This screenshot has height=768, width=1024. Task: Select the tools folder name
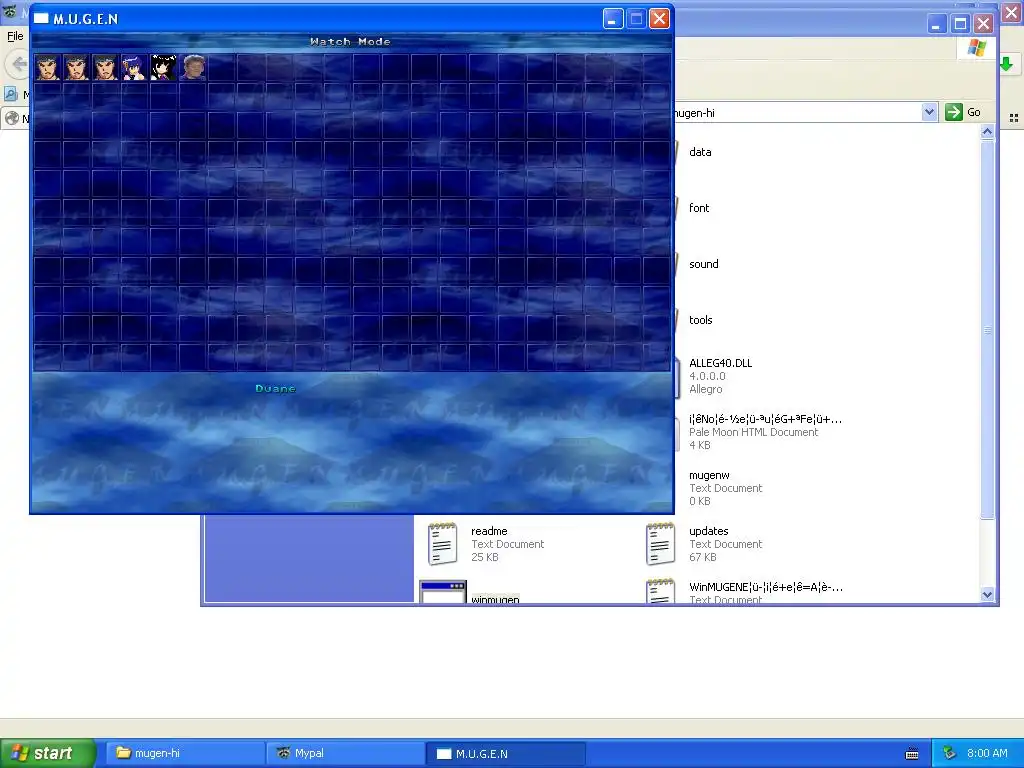(x=700, y=321)
